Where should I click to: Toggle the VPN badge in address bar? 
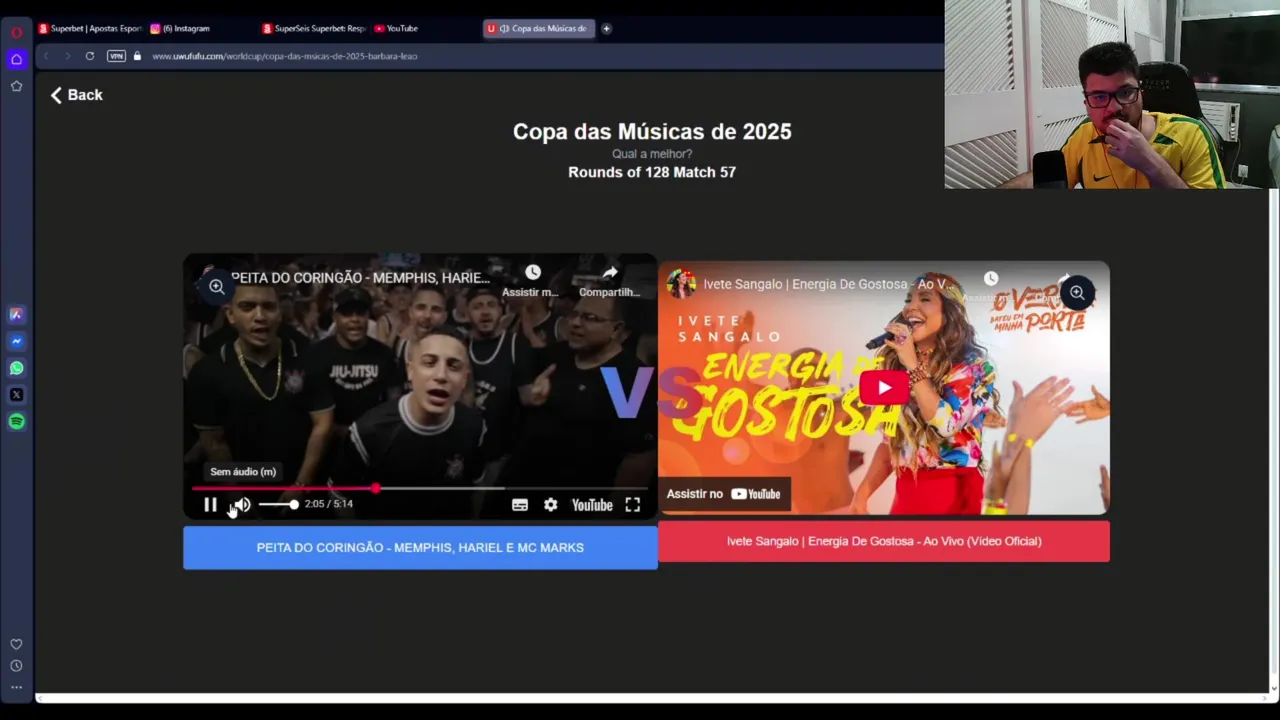116,56
